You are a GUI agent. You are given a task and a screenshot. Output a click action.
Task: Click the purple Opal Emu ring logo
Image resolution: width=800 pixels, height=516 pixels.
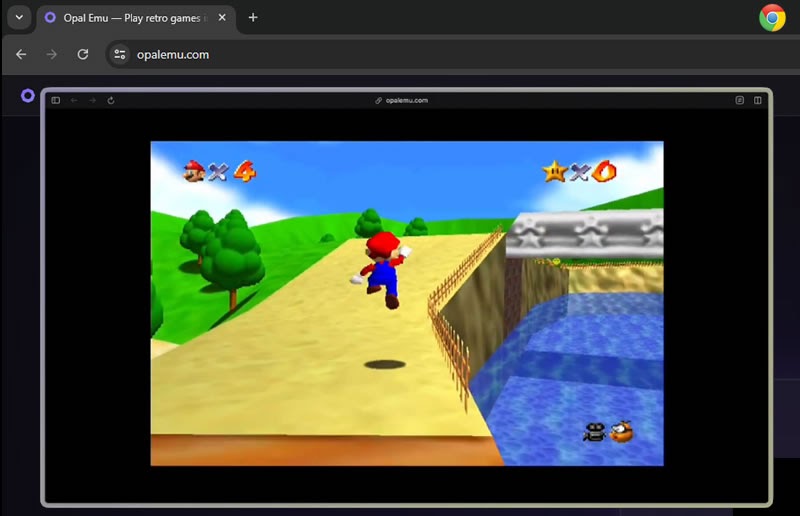tap(28, 95)
